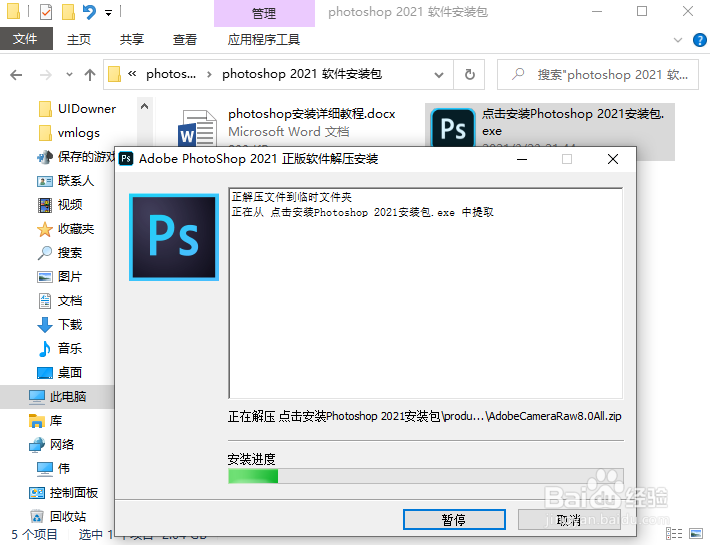Switch to the 查看 ribbon tab
Image resolution: width=710 pixels, height=545 pixels.
[x=185, y=40]
